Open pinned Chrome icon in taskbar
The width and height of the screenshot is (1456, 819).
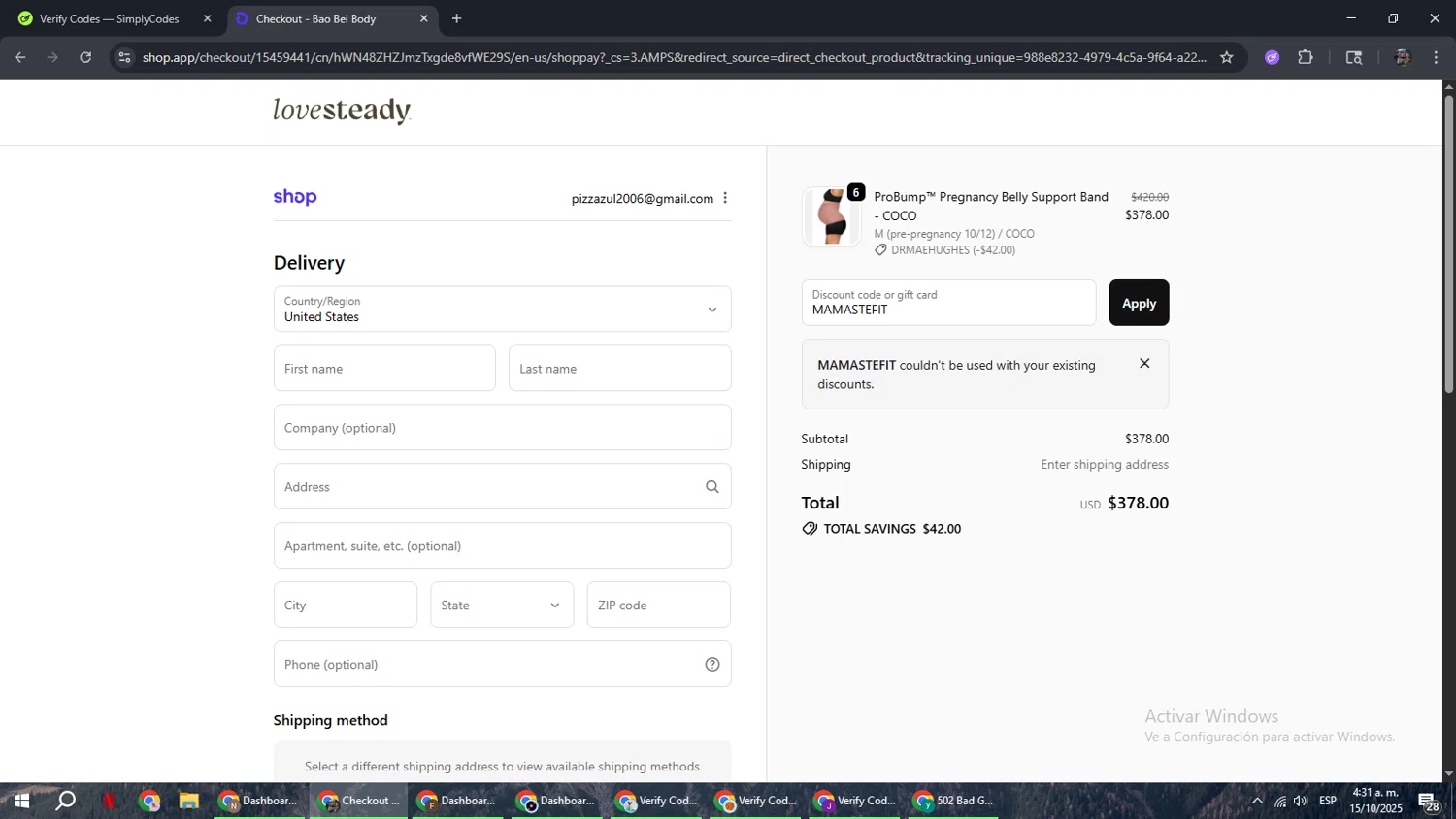pyautogui.click(x=149, y=801)
